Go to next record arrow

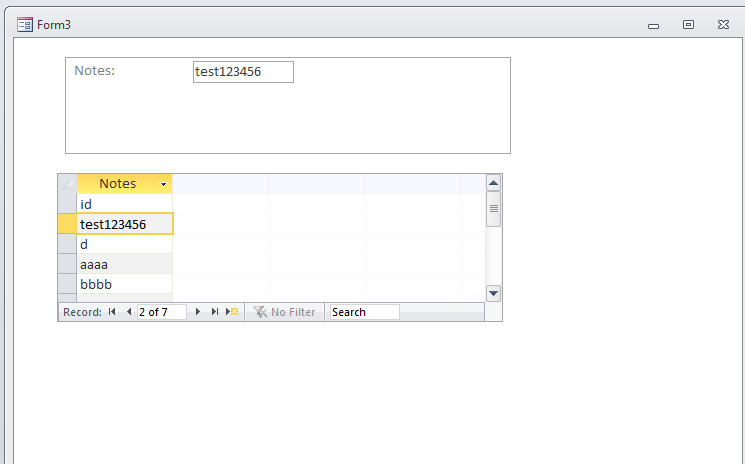tap(198, 312)
